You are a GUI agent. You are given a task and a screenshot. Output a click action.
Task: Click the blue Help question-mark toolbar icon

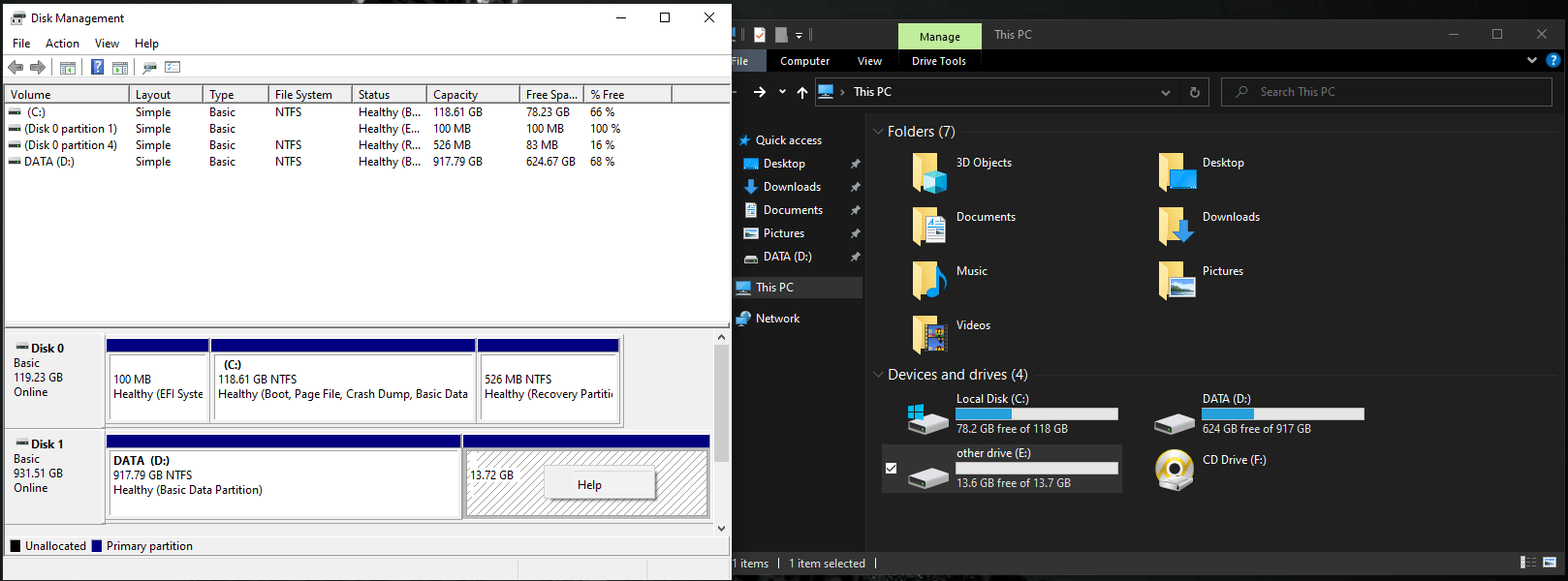point(97,67)
